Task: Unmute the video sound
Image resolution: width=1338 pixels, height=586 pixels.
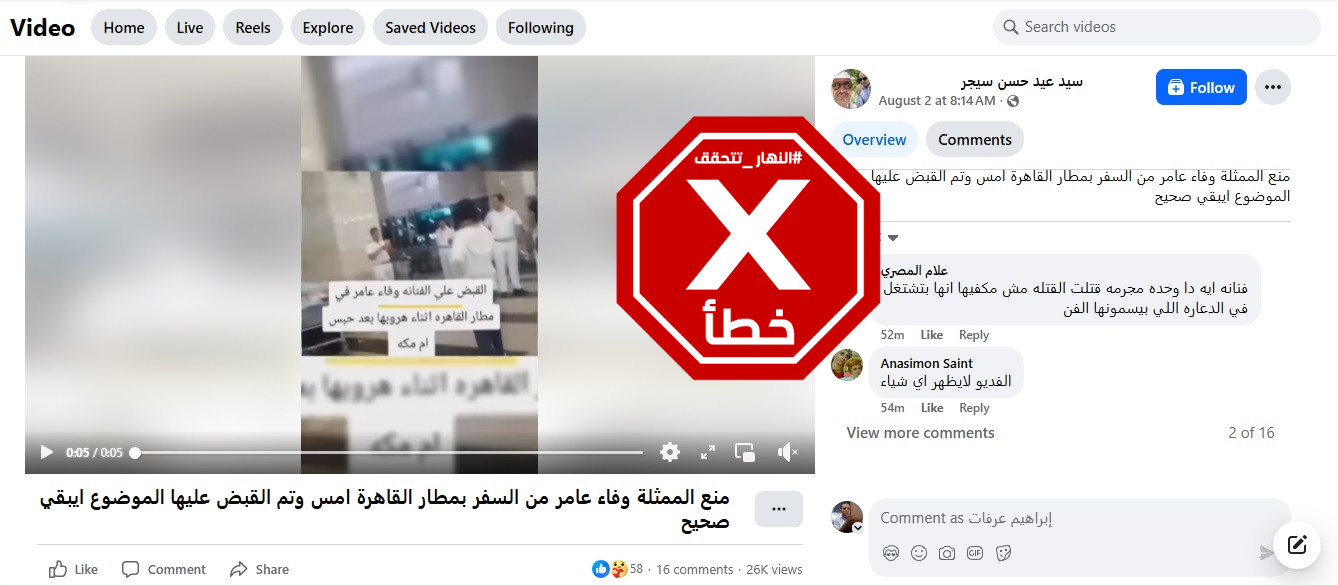Action: [787, 452]
